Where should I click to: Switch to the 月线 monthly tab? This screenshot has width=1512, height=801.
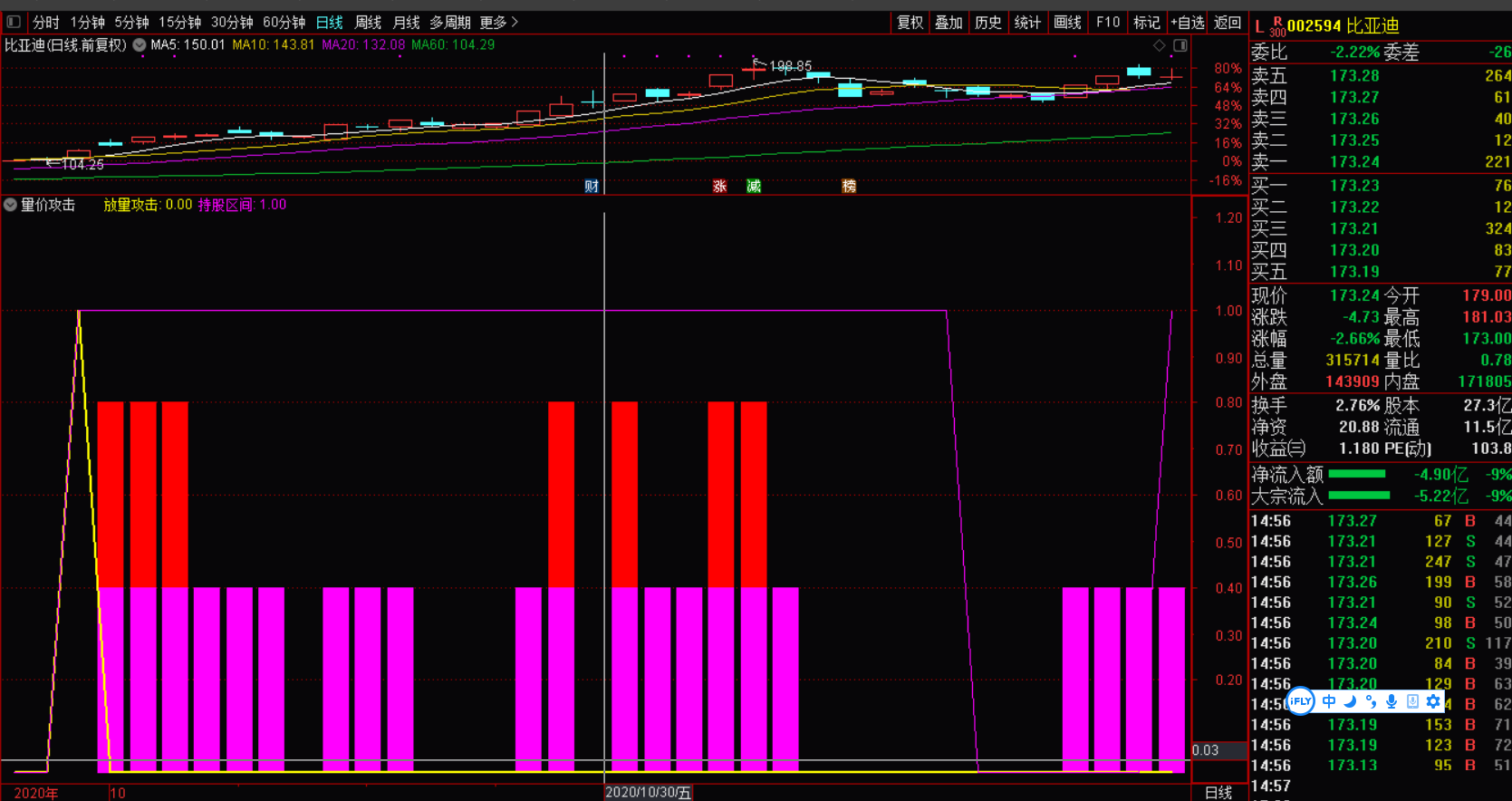coord(406,22)
